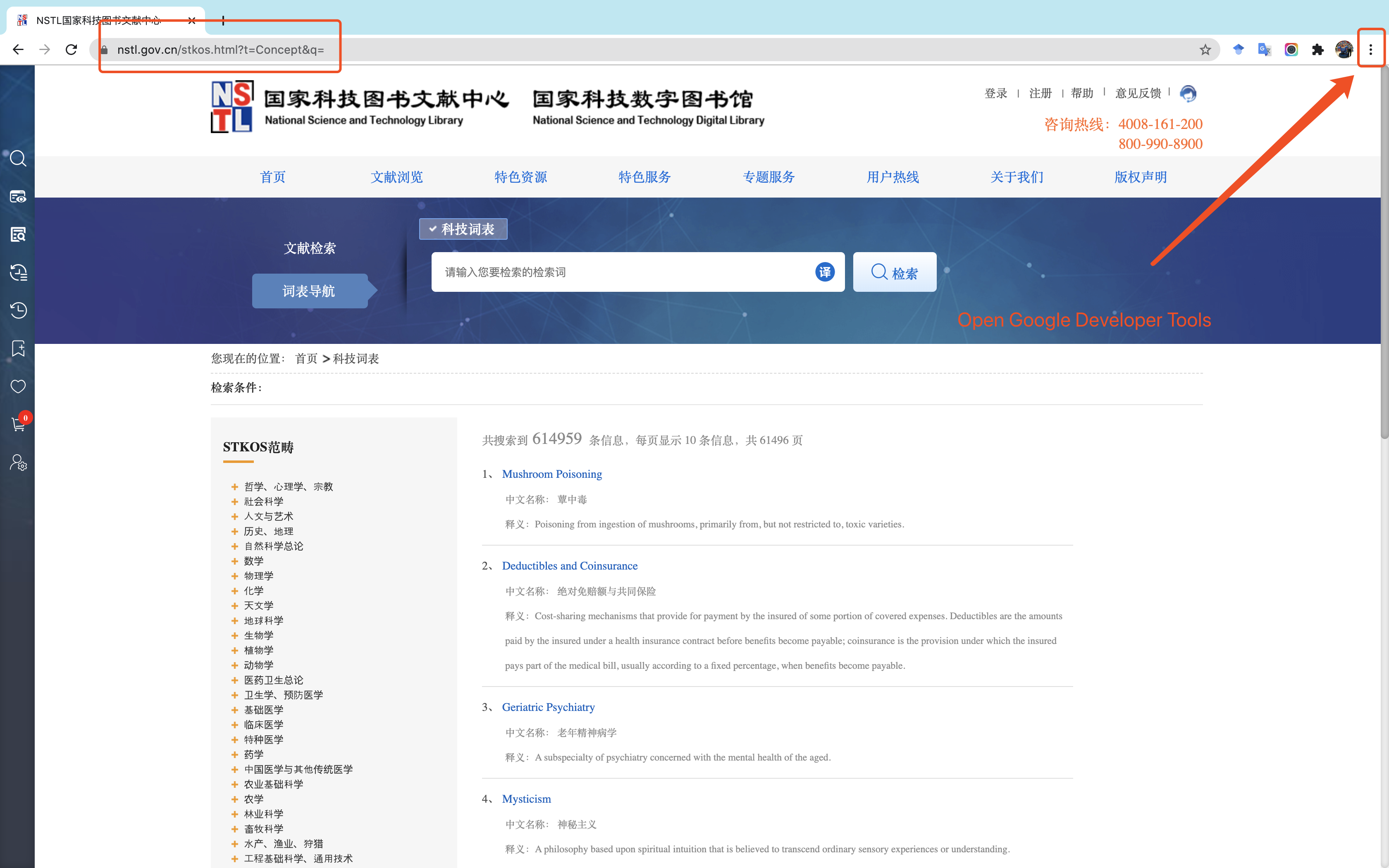Click the shopping cart sidebar icon
Screen dimensions: 1389x868
pos(18,424)
